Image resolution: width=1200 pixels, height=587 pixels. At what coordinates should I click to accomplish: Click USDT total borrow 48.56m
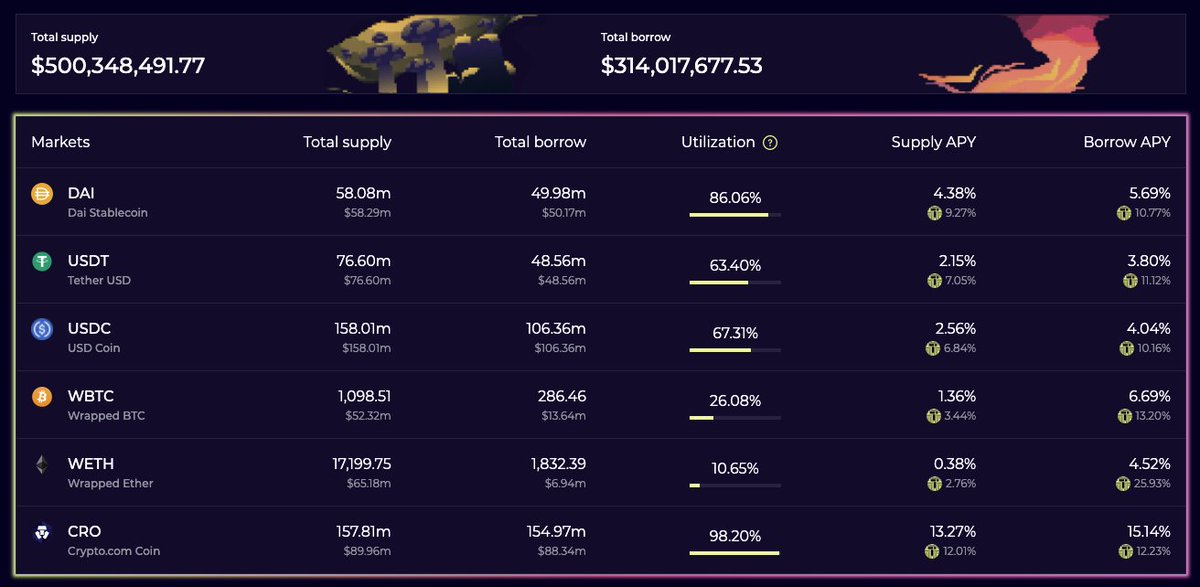click(x=558, y=261)
